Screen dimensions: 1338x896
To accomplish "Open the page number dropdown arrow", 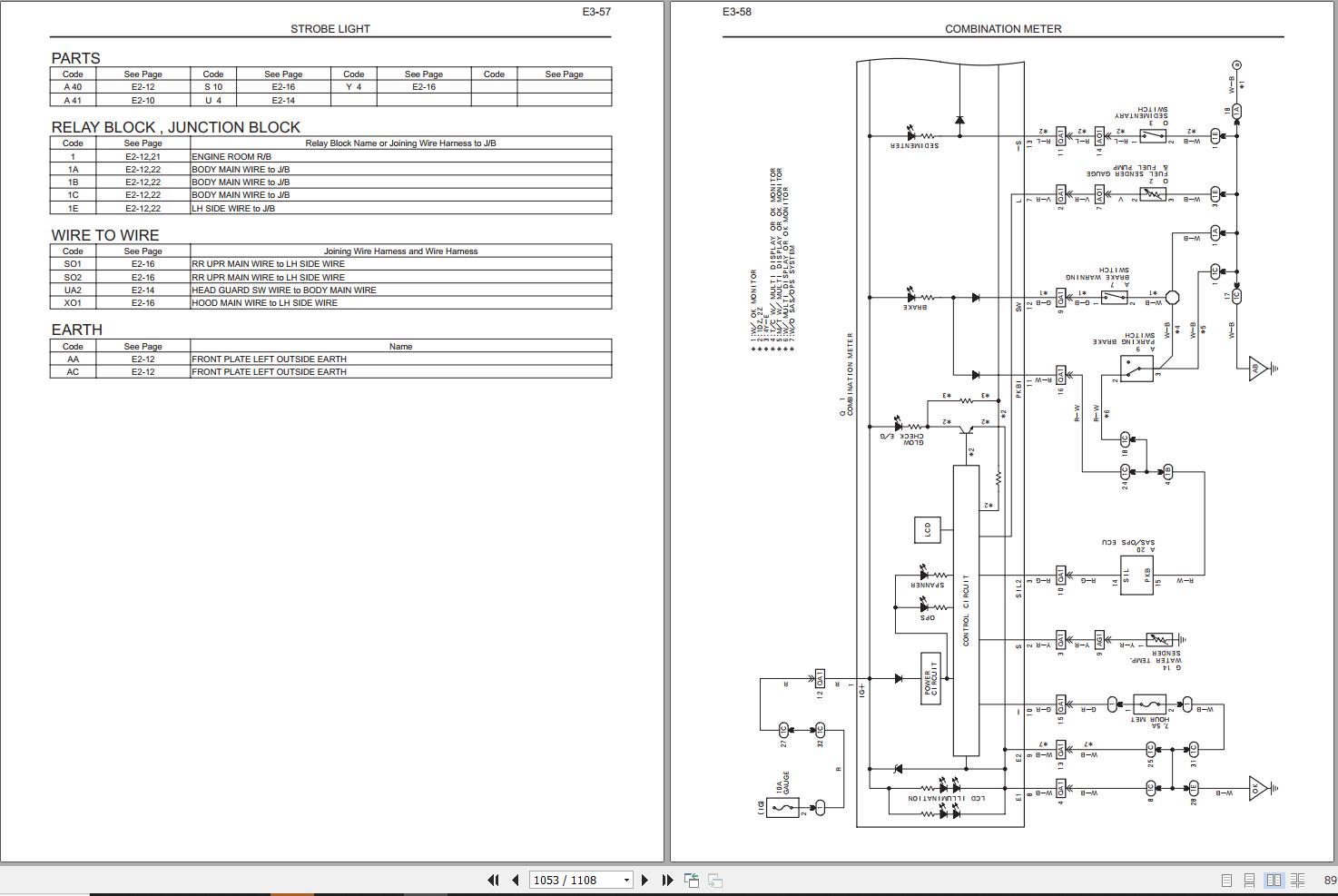I will pos(626,880).
